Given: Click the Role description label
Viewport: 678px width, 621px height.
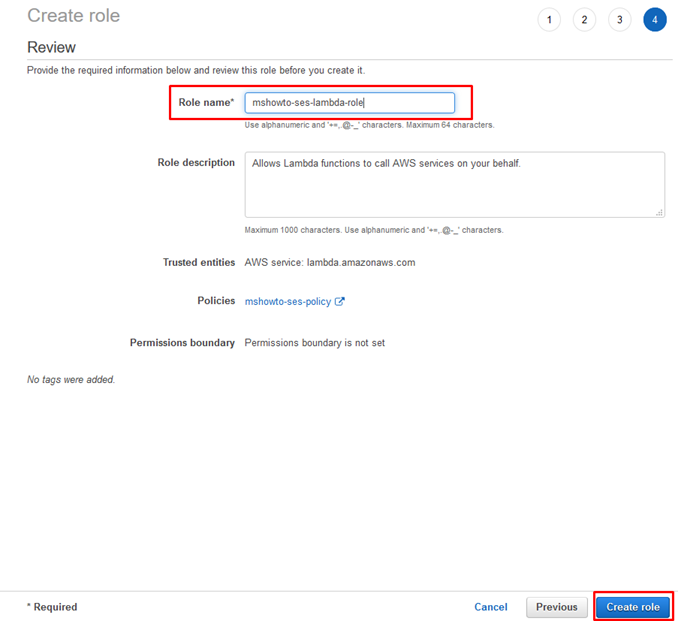Looking at the screenshot, I should point(196,163).
